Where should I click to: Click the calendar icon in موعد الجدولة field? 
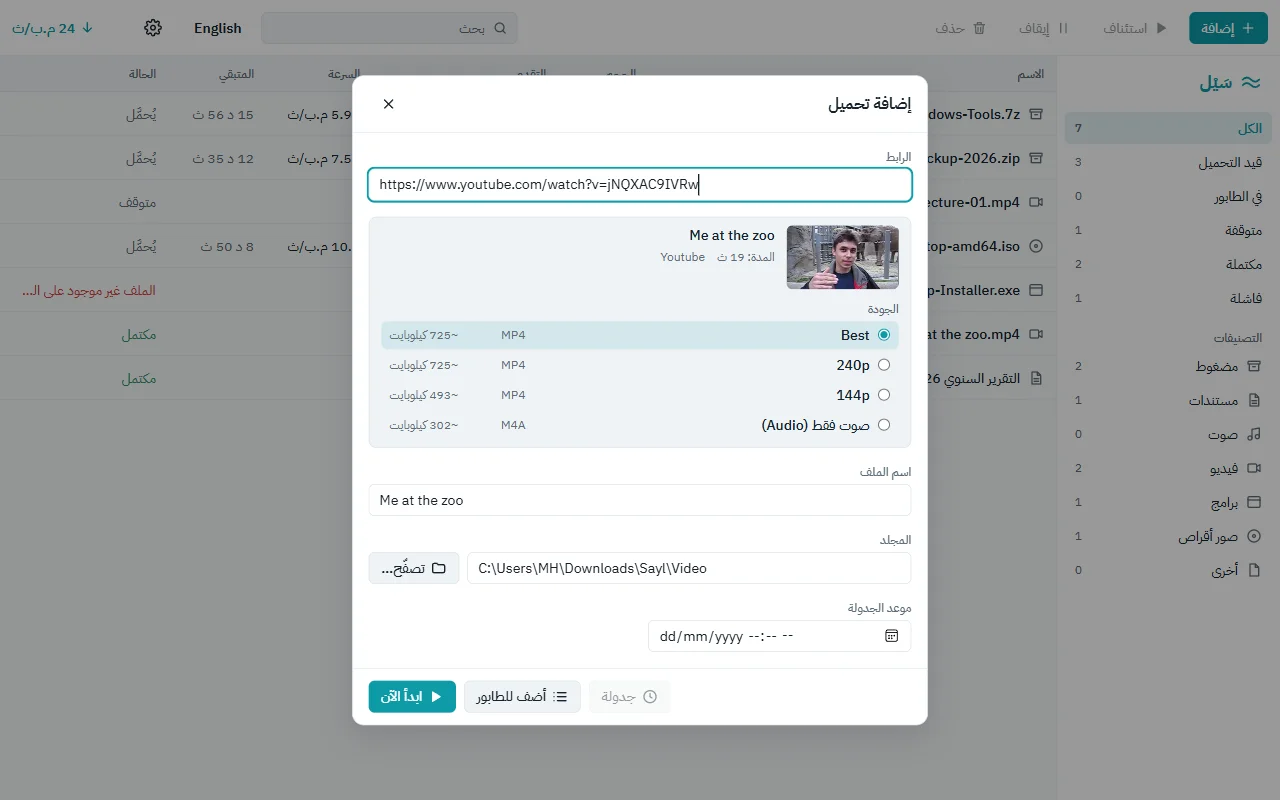point(892,636)
